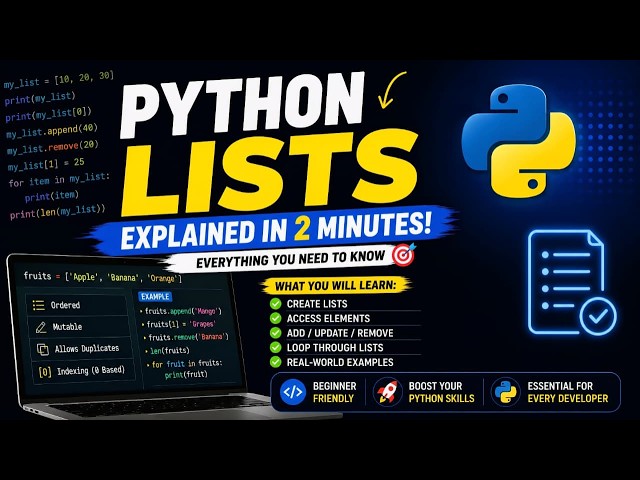Click the rocket icon by Boost Your Python Skills
The width and height of the screenshot is (640, 480).
click(387, 392)
